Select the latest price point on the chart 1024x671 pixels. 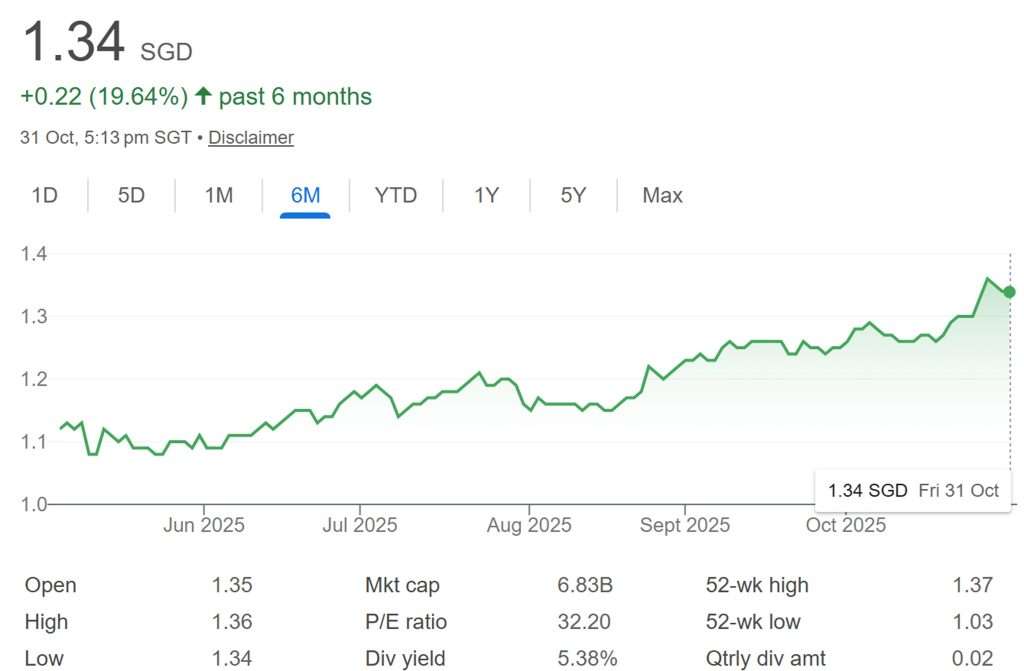pyautogui.click(x=1008, y=293)
